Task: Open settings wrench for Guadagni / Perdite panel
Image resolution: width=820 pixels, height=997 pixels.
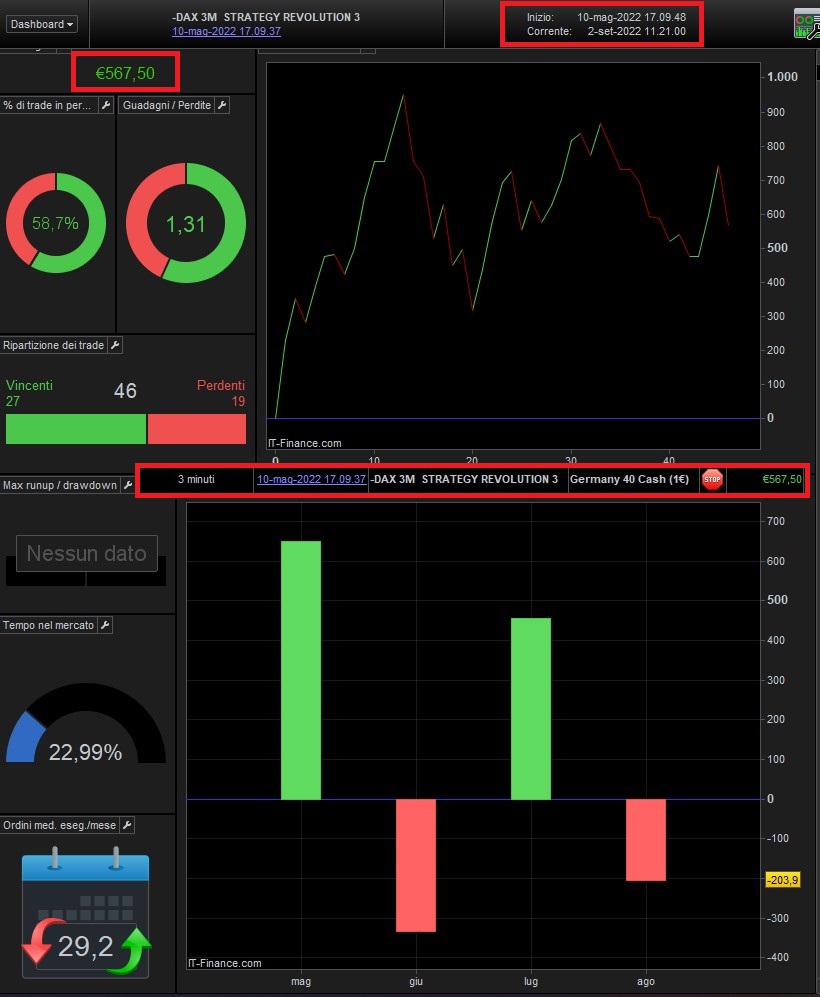Action: click(222, 105)
